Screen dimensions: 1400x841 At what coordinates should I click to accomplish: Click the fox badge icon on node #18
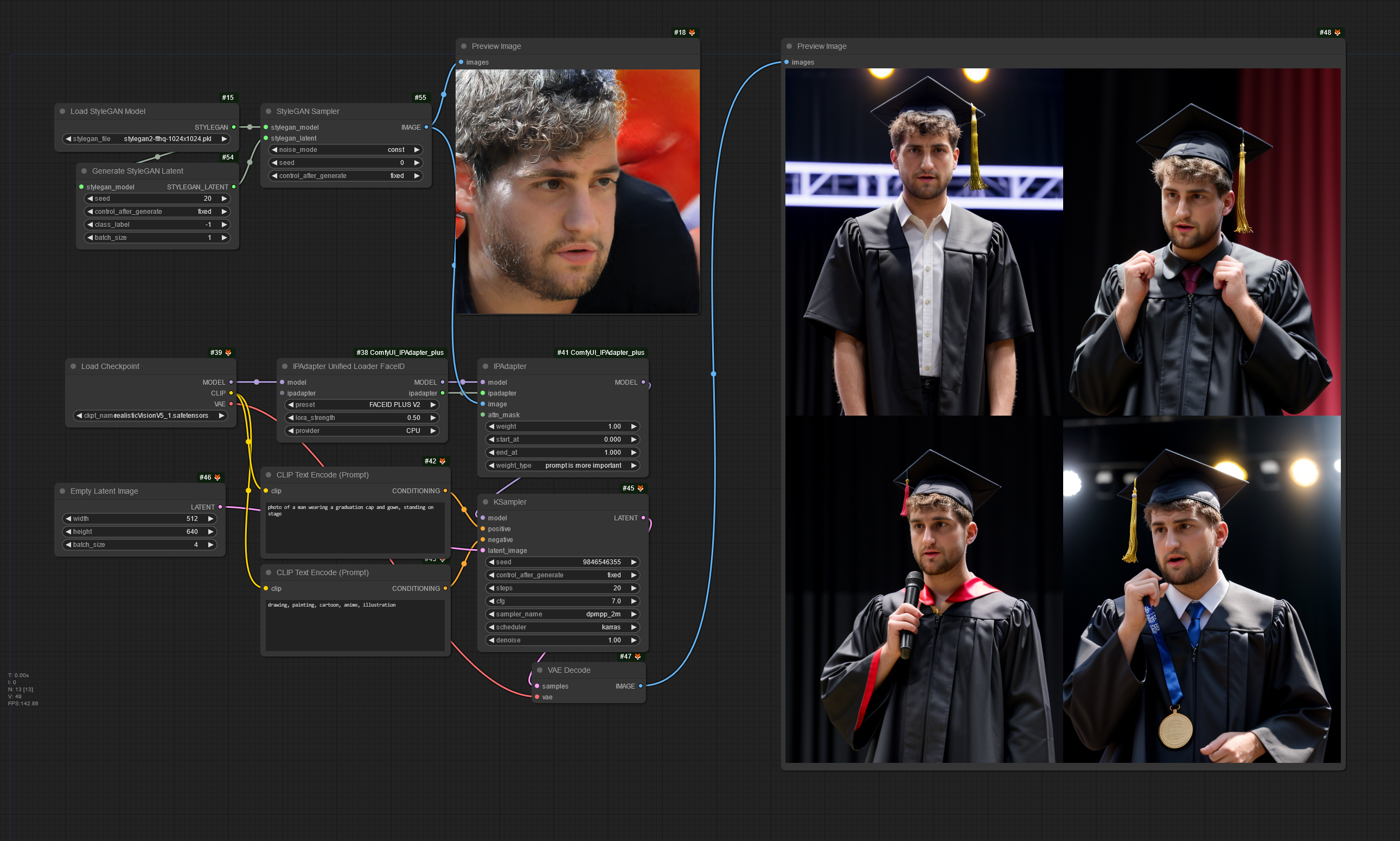[692, 33]
